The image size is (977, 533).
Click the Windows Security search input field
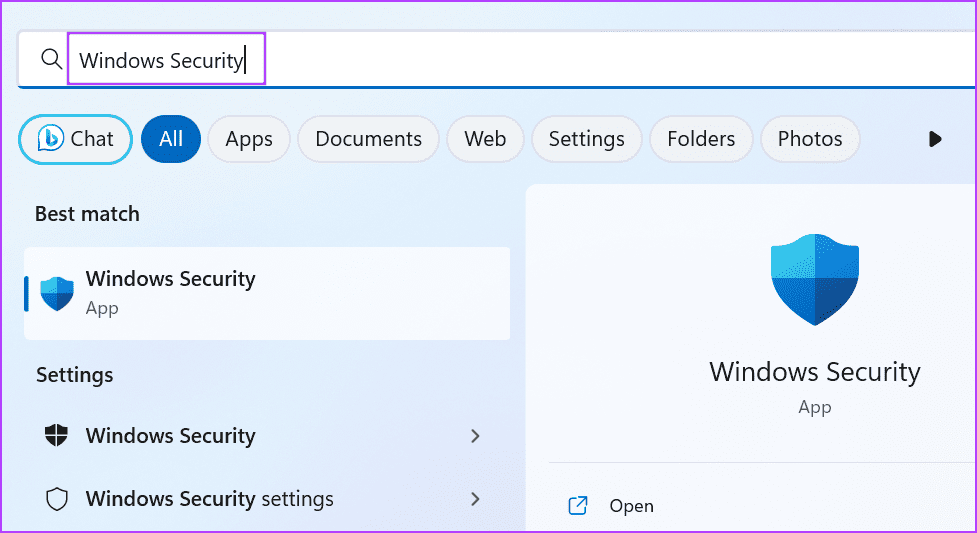click(498, 59)
